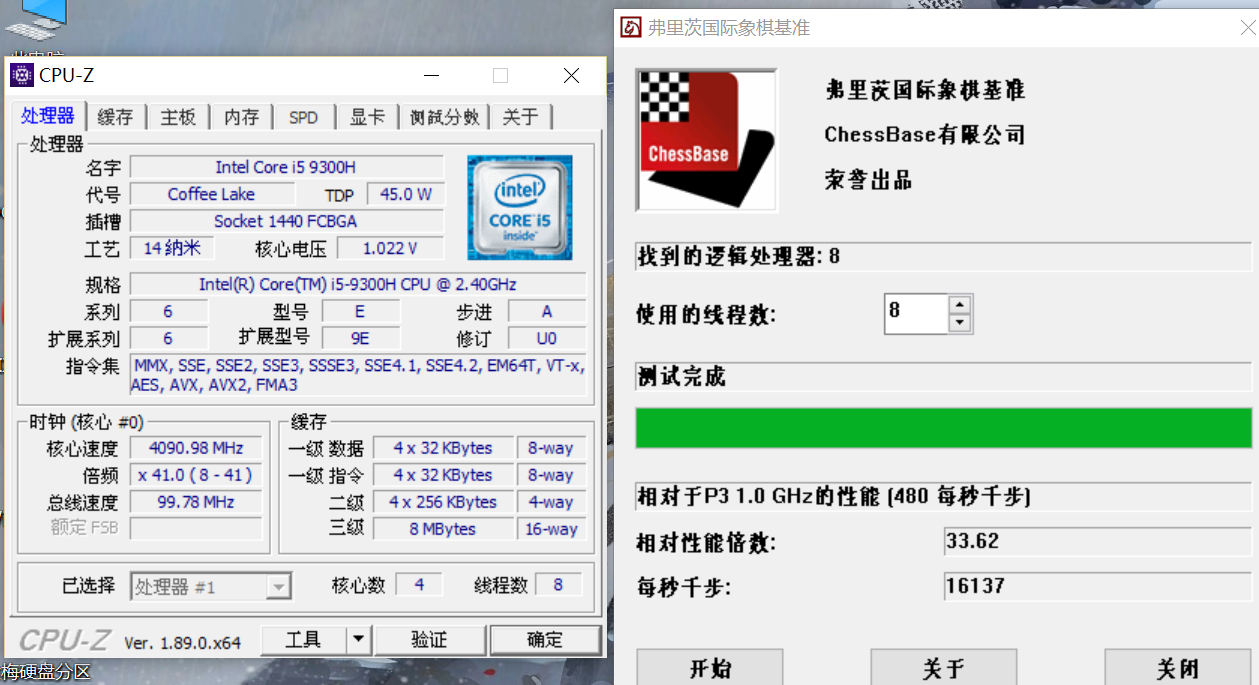The width and height of the screenshot is (1259, 685).
Task: Click the 关闭 button in Fritz benchmark
Action: (1178, 668)
